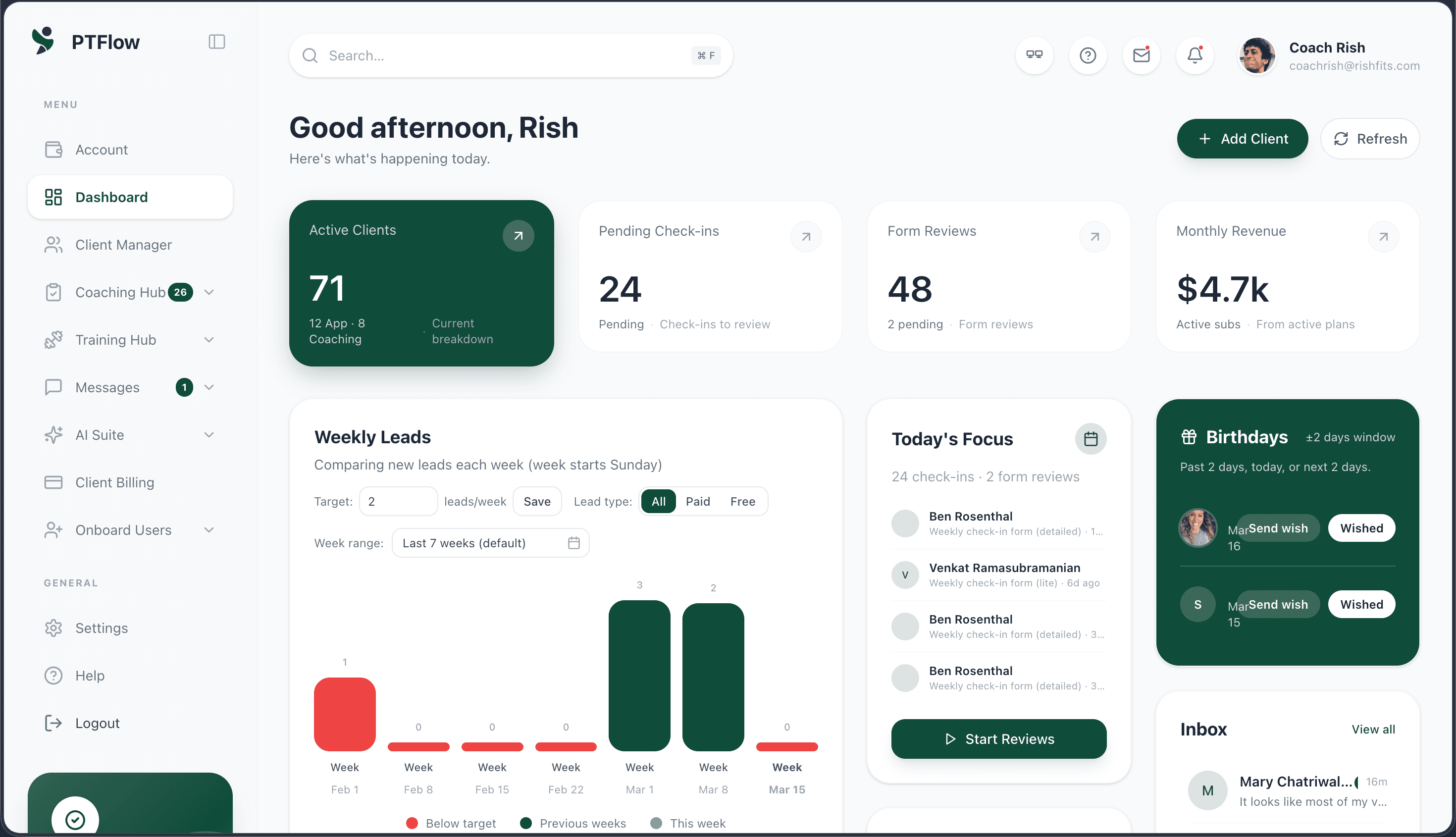Focus the Search field
The image size is (1456, 837).
pos(511,56)
